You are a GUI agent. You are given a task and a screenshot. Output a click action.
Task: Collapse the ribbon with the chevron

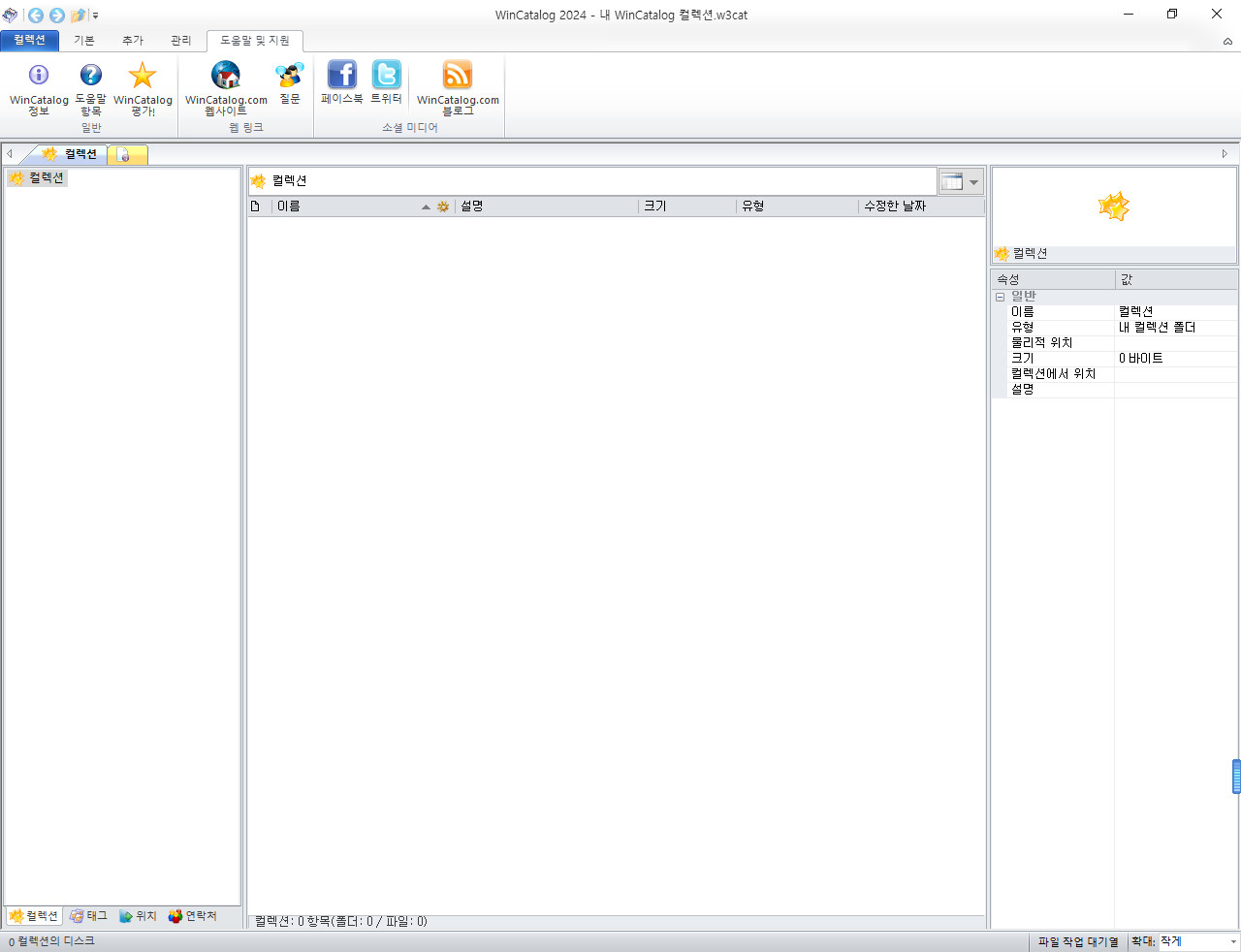[x=1227, y=42]
